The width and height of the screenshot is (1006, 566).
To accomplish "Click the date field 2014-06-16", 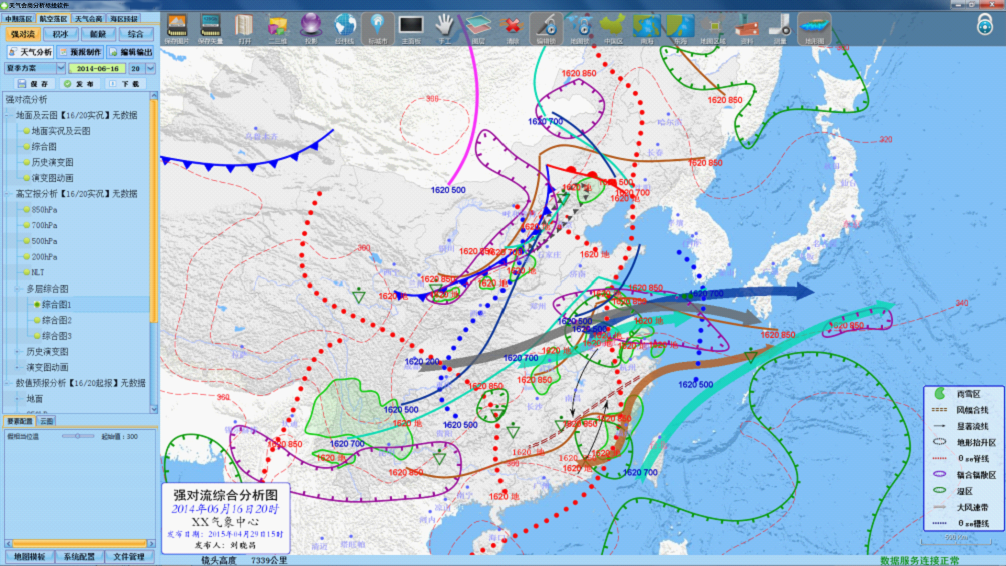I will (x=98, y=68).
